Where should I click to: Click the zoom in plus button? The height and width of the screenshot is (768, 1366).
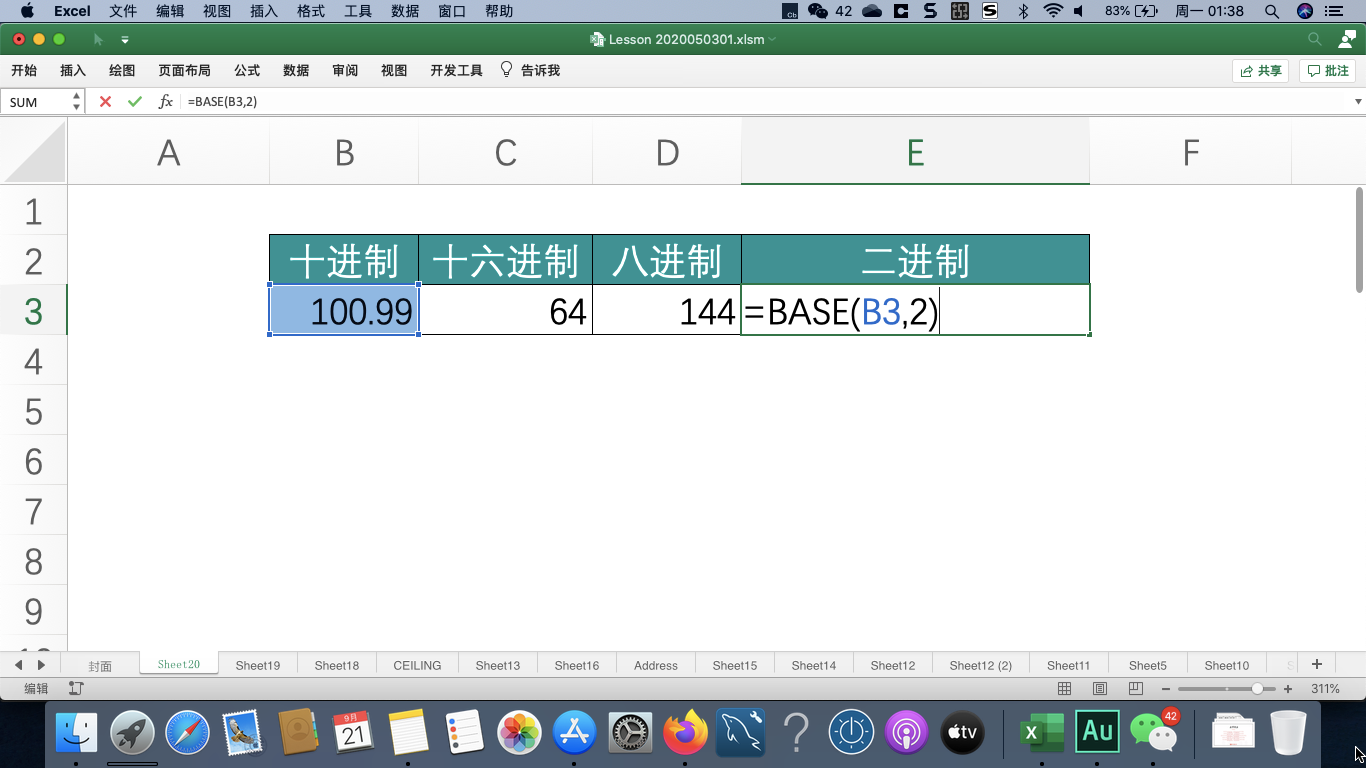(x=1288, y=689)
